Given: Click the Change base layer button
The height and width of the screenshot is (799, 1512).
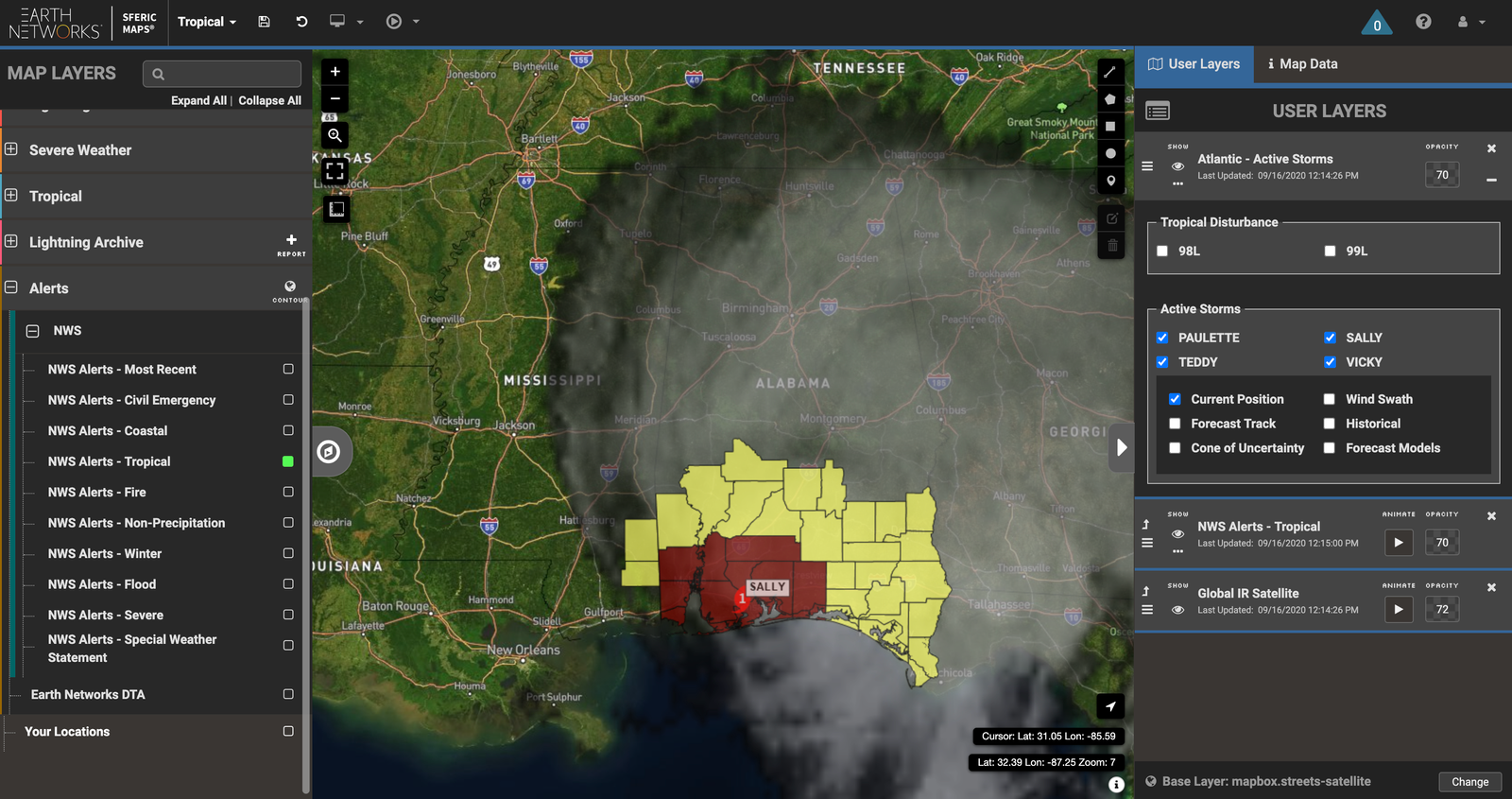Looking at the screenshot, I should 1469,782.
